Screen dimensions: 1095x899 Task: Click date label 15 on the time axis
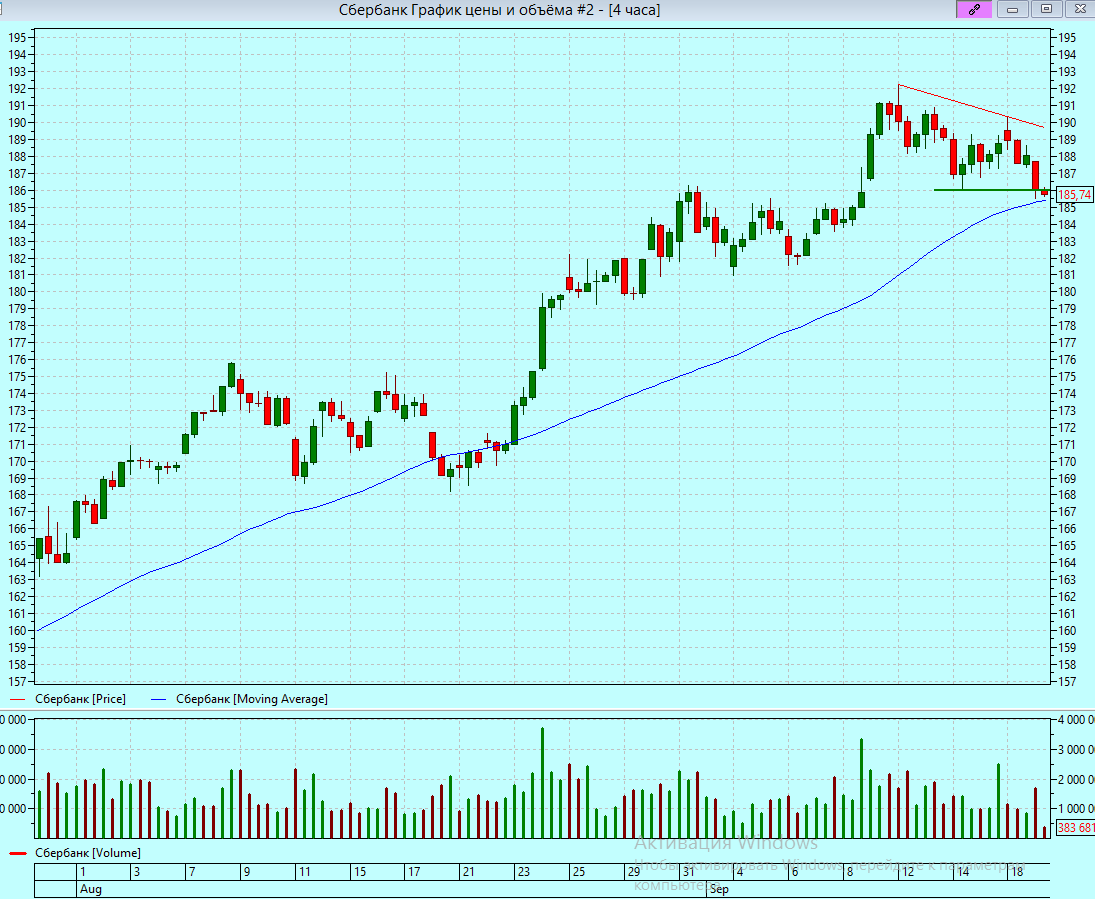click(x=360, y=872)
